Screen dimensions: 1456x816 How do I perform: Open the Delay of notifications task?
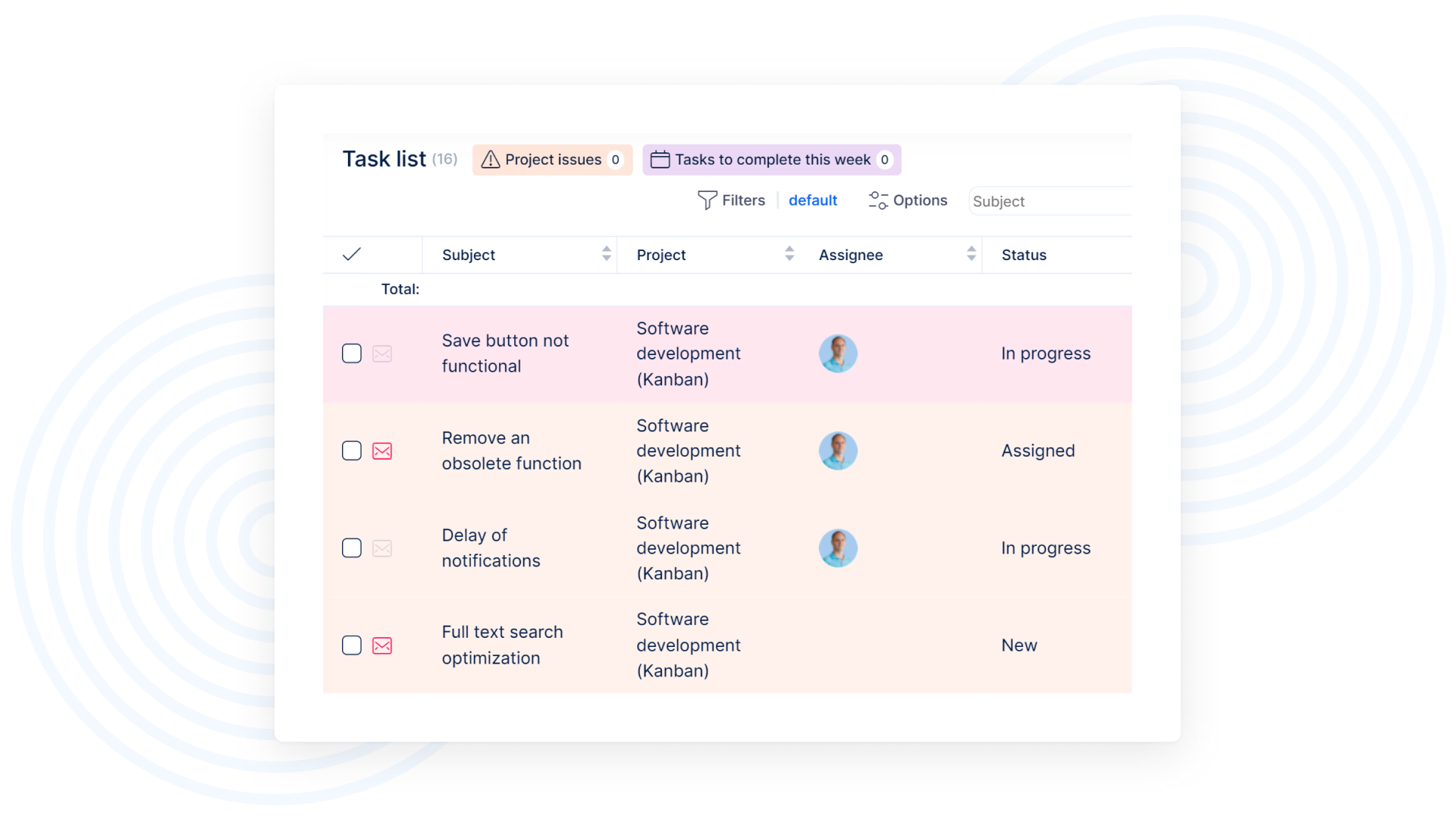click(491, 548)
